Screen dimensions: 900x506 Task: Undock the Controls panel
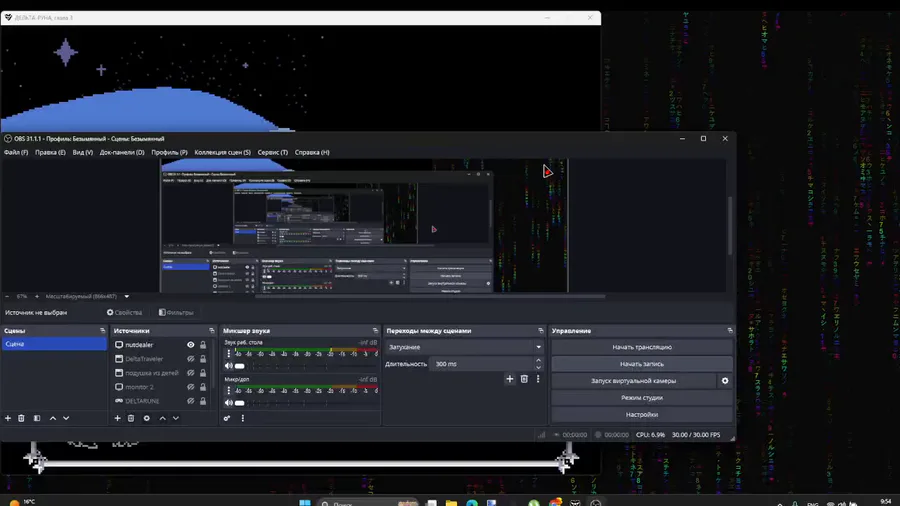point(730,330)
